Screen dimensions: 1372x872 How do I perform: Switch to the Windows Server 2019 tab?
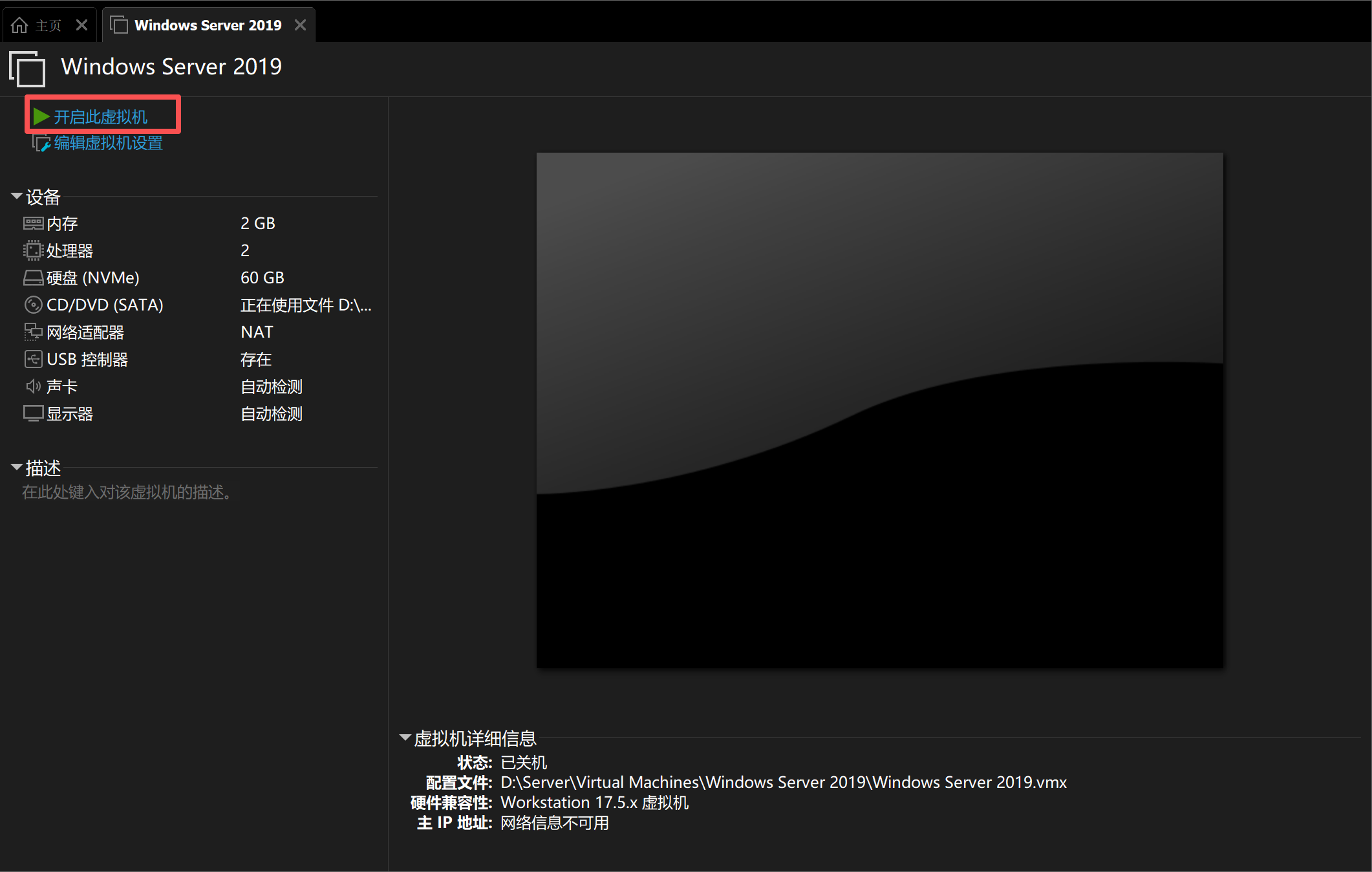[x=208, y=25]
